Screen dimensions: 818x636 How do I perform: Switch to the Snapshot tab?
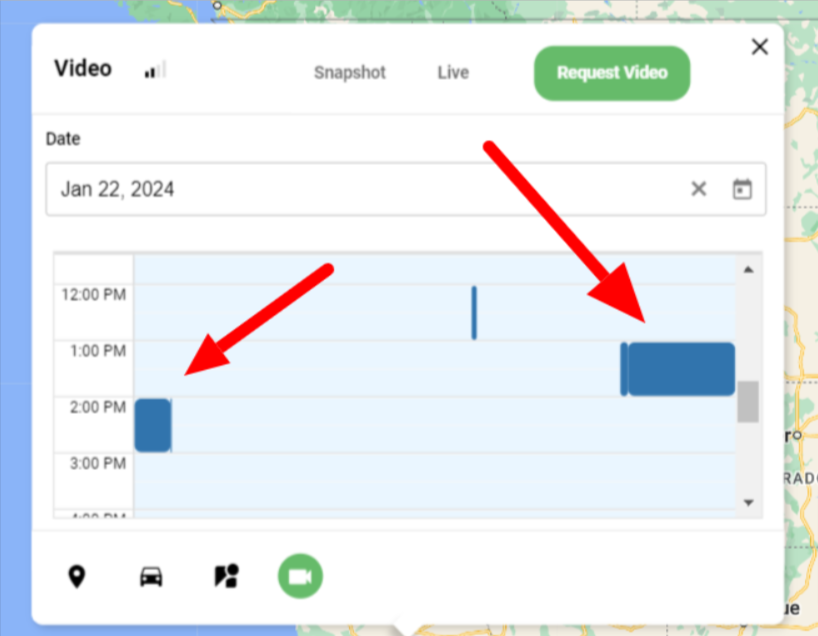tap(349, 72)
